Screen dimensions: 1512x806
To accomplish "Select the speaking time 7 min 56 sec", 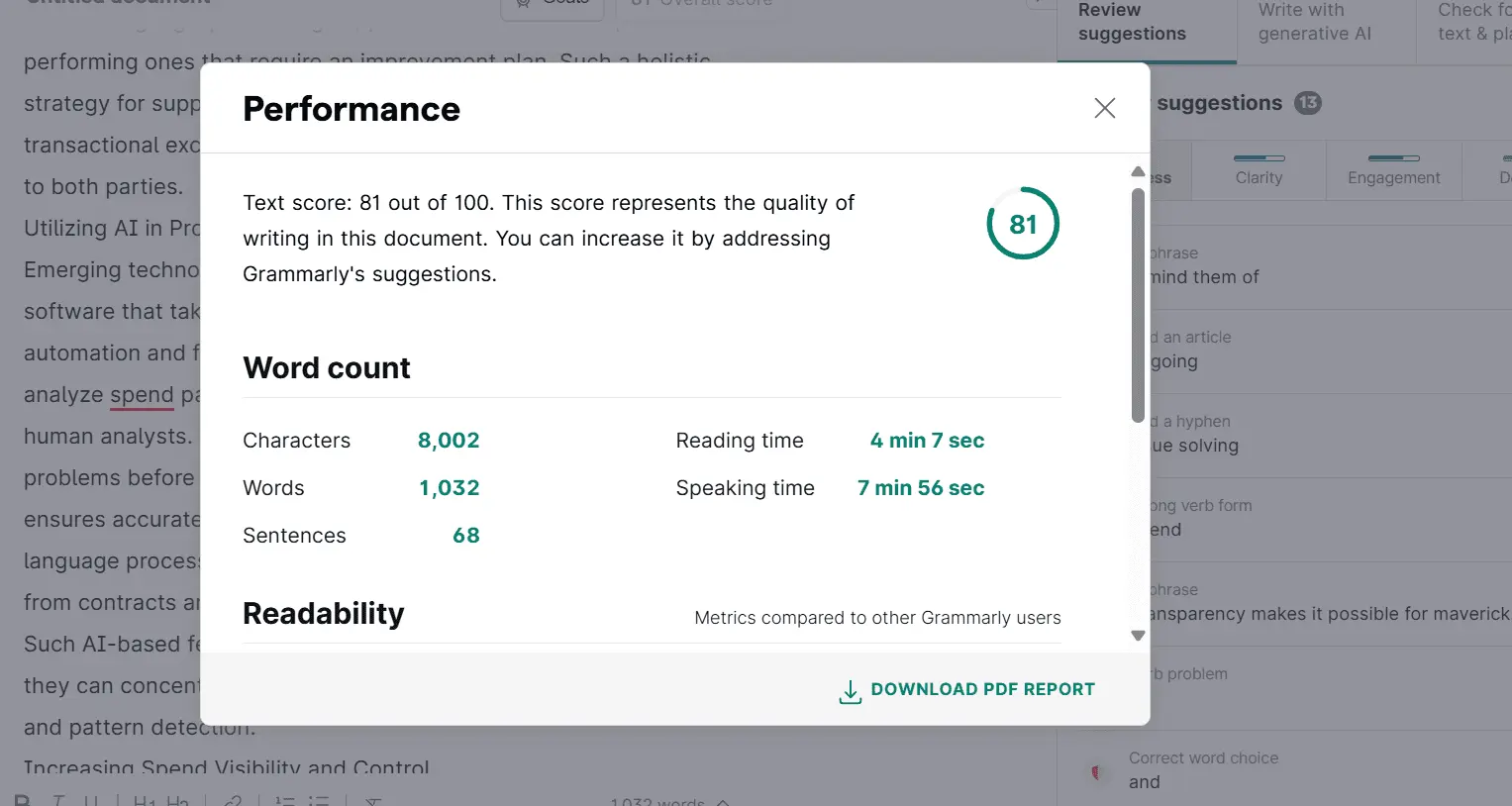I will pos(921,488).
